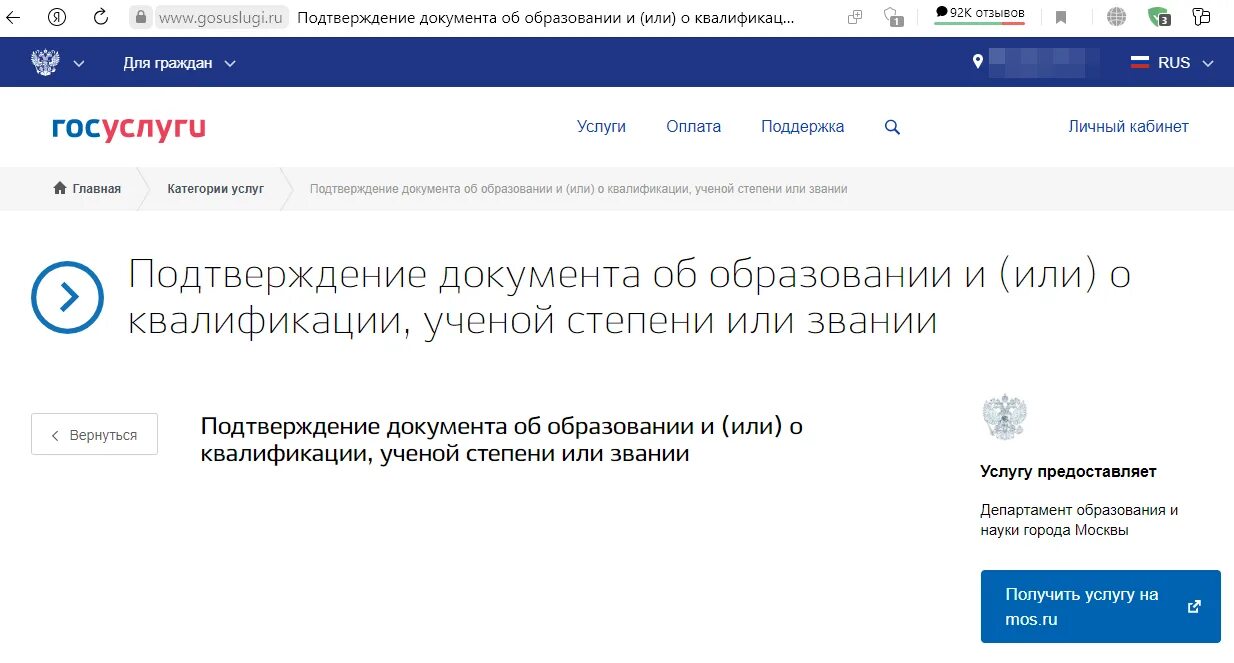Click the Russian flag icon

pyautogui.click(x=1140, y=62)
